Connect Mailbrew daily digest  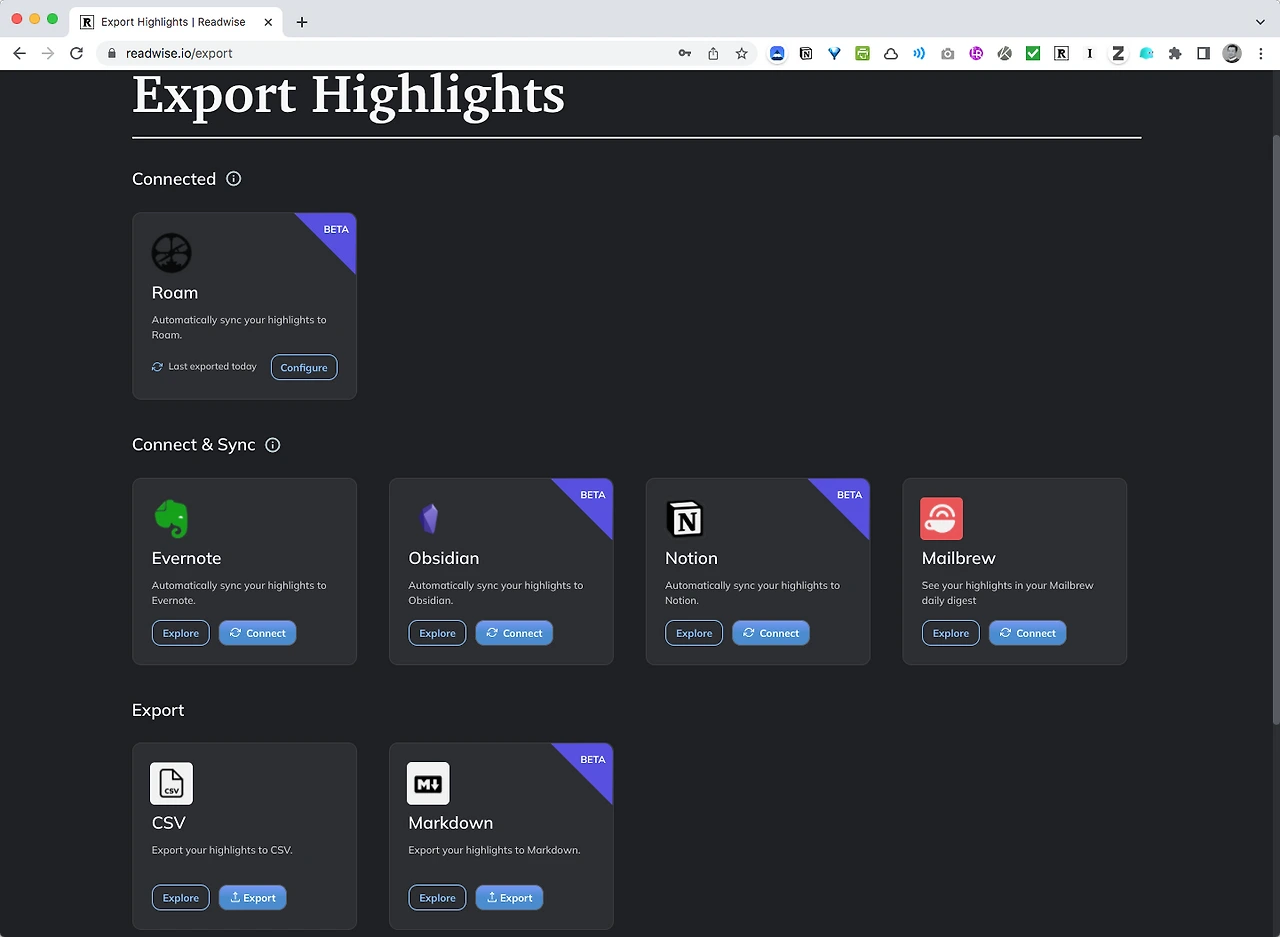click(1028, 633)
